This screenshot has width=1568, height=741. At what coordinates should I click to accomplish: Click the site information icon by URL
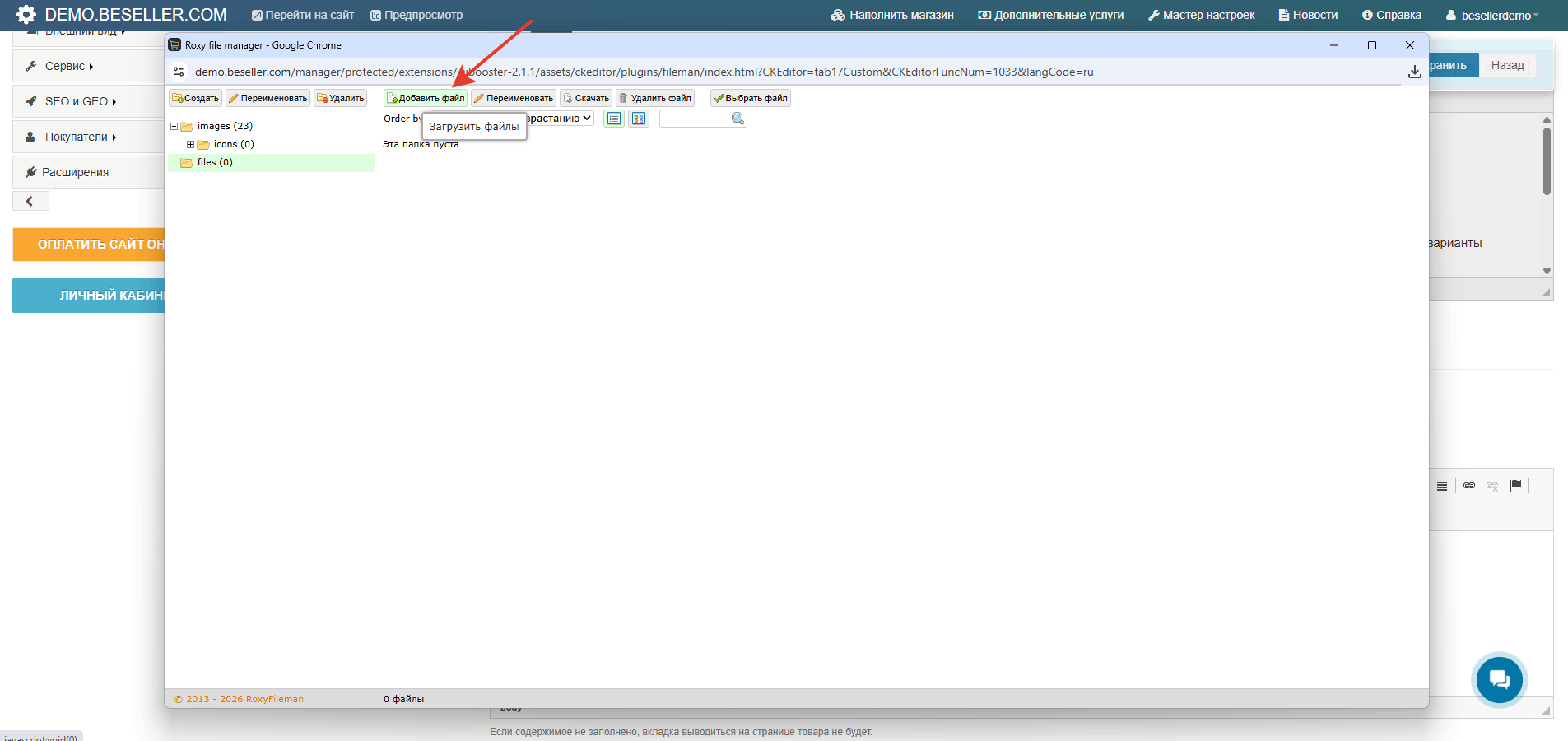tap(179, 72)
